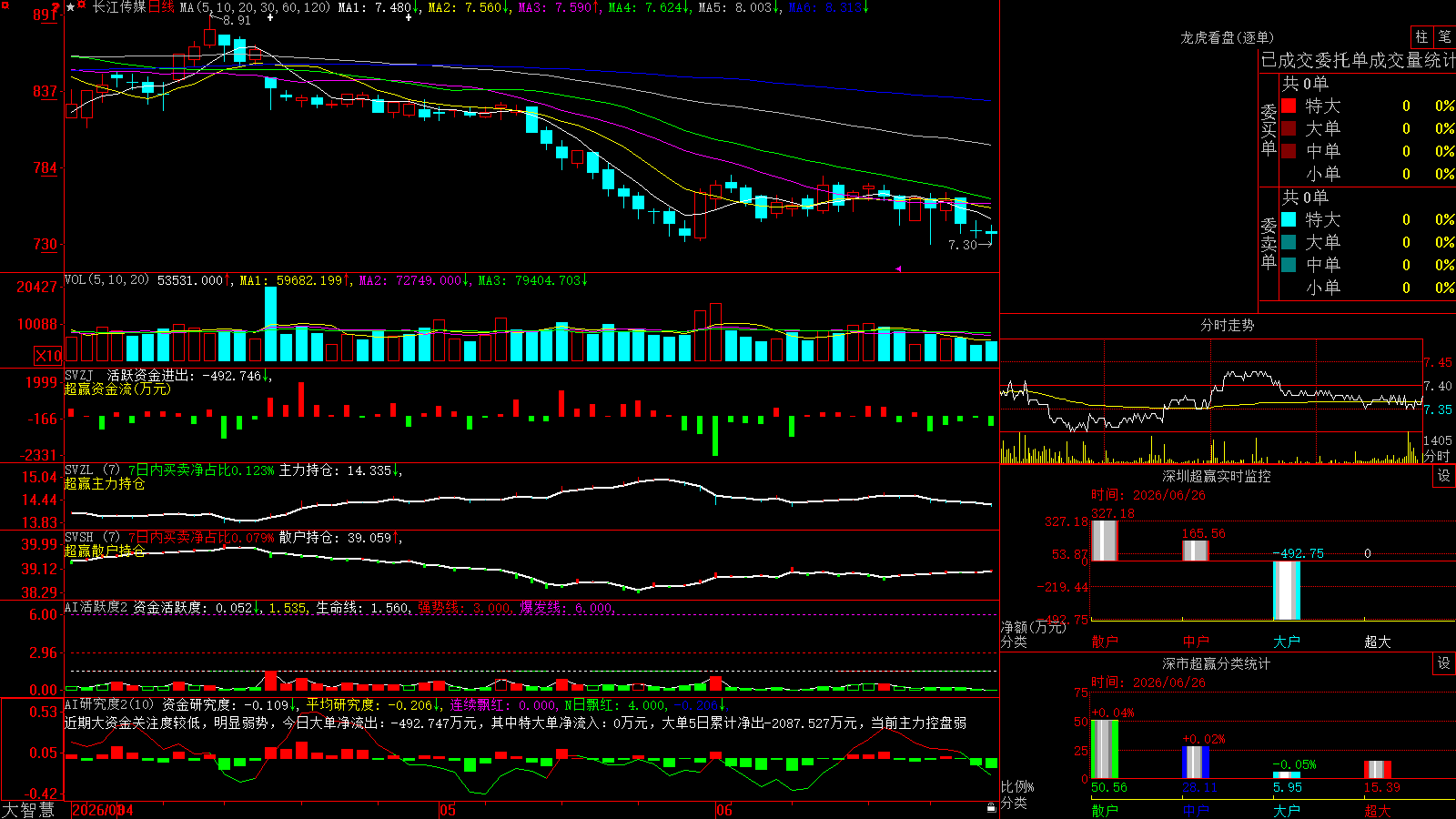Click the 7.30 low price annotation
Screen dimensions: 1456x819
click(x=962, y=245)
